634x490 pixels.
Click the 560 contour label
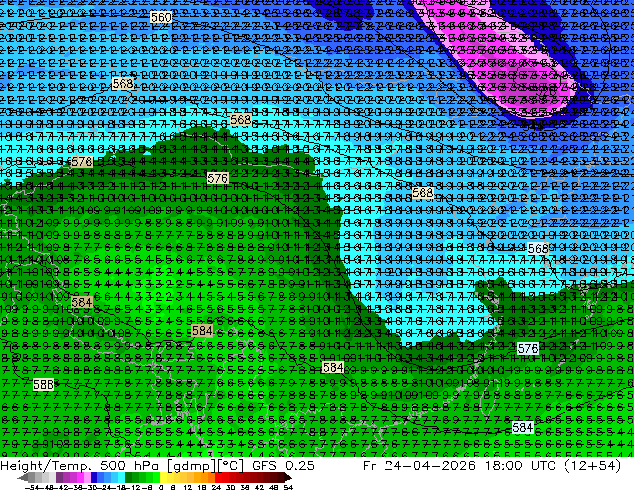click(x=161, y=17)
